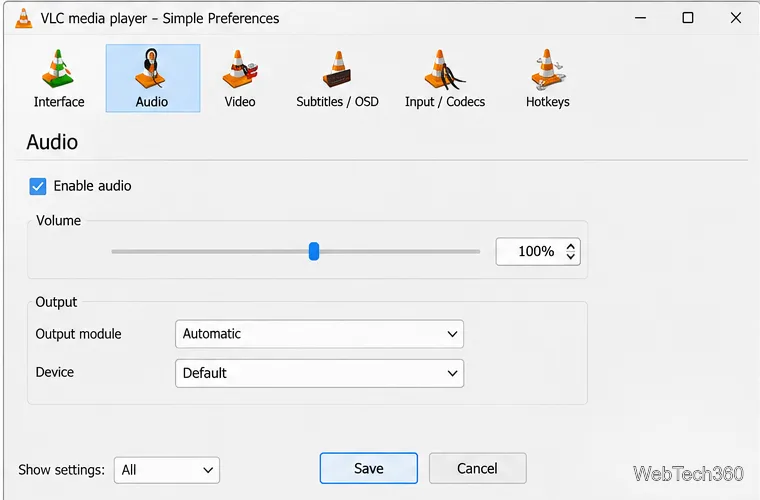The width and height of the screenshot is (760, 500).
Task: Select the Audio headphones cone icon
Action: (152, 69)
